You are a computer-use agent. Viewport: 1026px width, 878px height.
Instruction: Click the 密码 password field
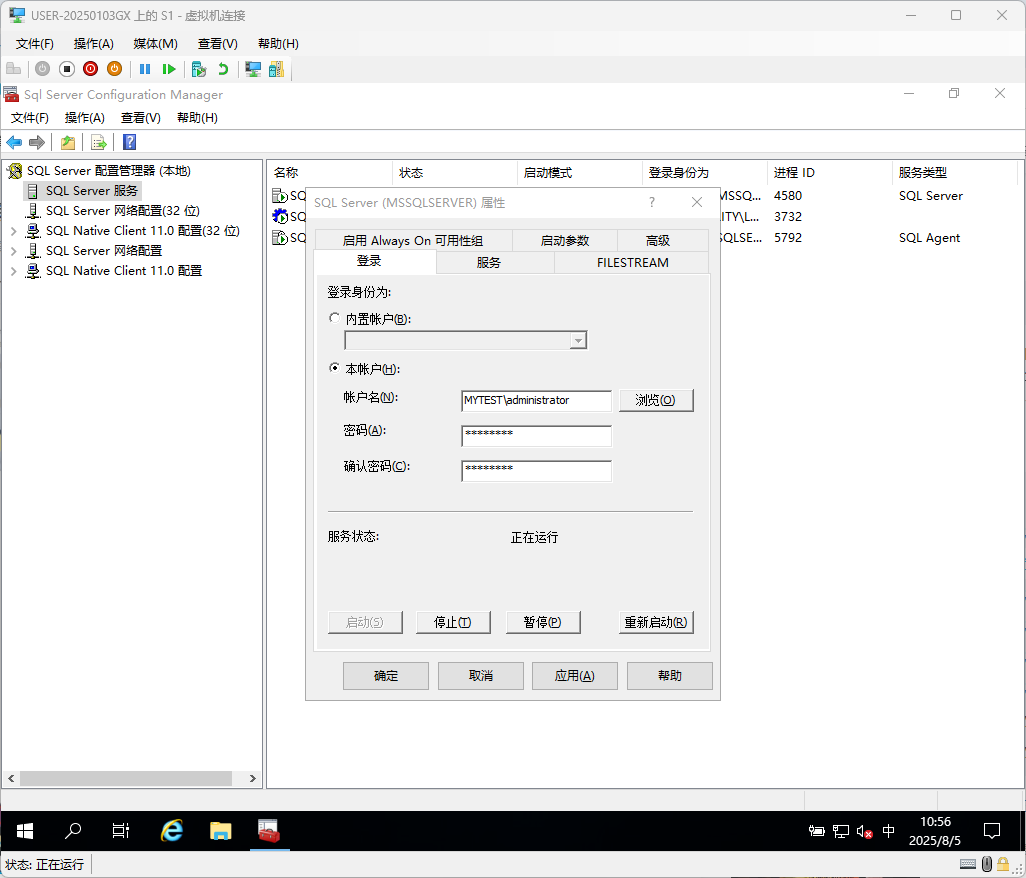pyautogui.click(x=537, y=436)
